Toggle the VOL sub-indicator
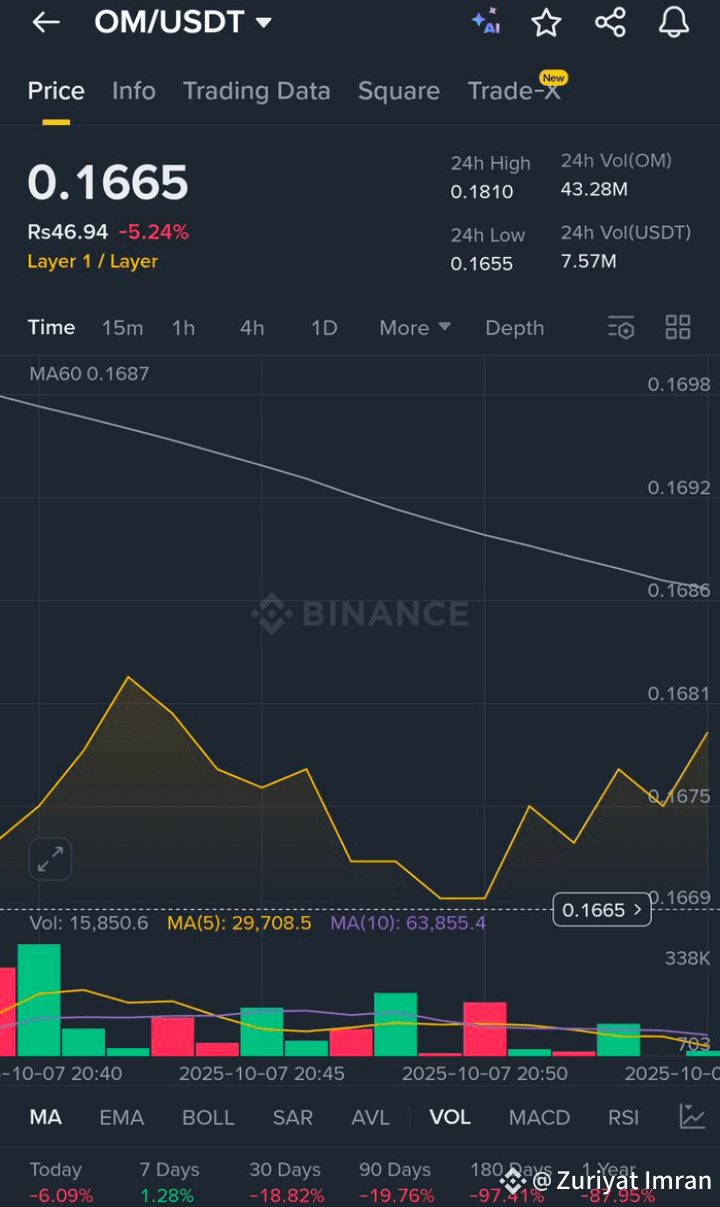The height and width of the screenshot is (1207, 720). click(x=450, y=1117)
